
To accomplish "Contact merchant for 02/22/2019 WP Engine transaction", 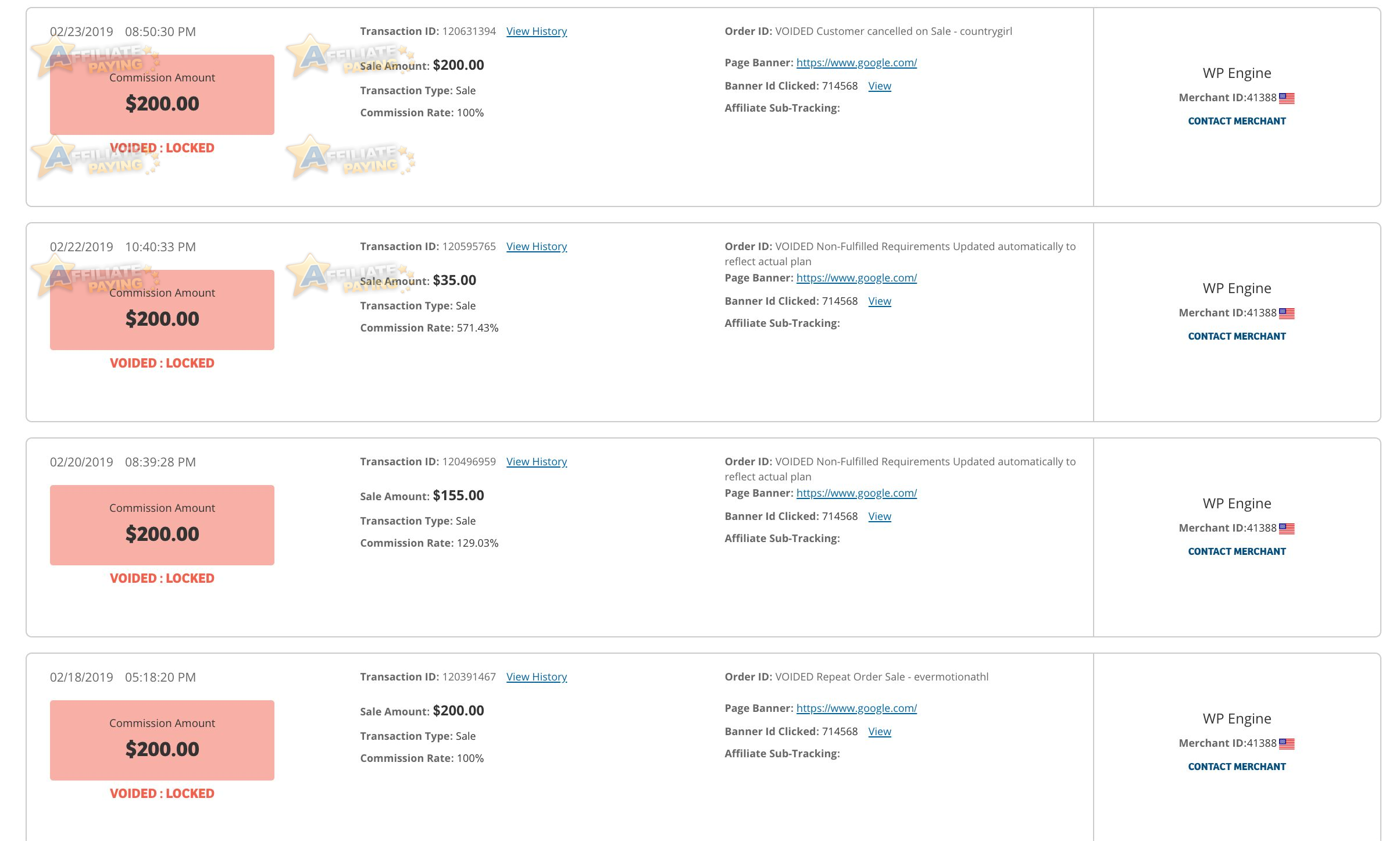I will tap(1237, 336).
